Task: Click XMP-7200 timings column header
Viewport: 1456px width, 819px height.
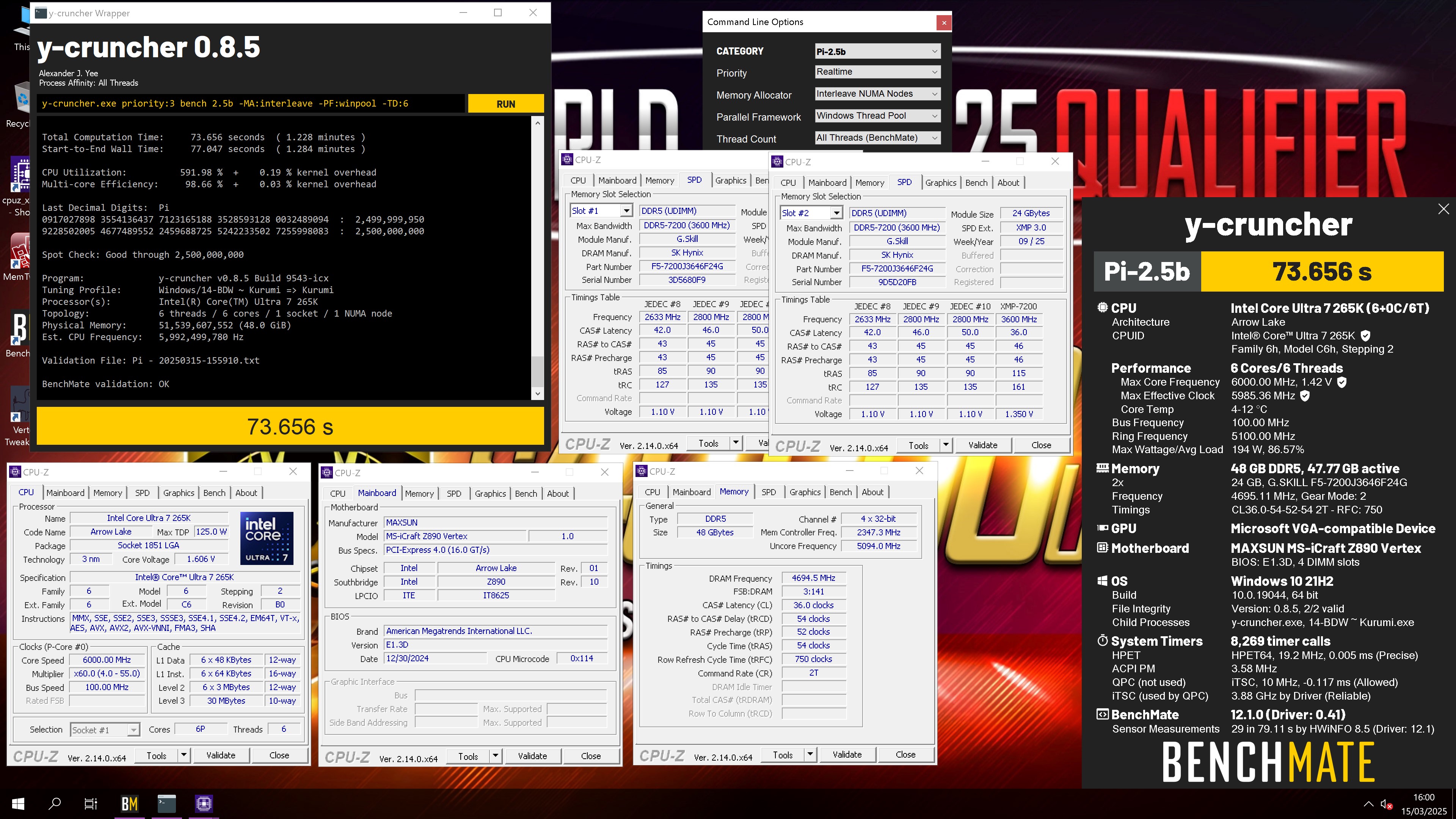Action: pos(1018,306)
